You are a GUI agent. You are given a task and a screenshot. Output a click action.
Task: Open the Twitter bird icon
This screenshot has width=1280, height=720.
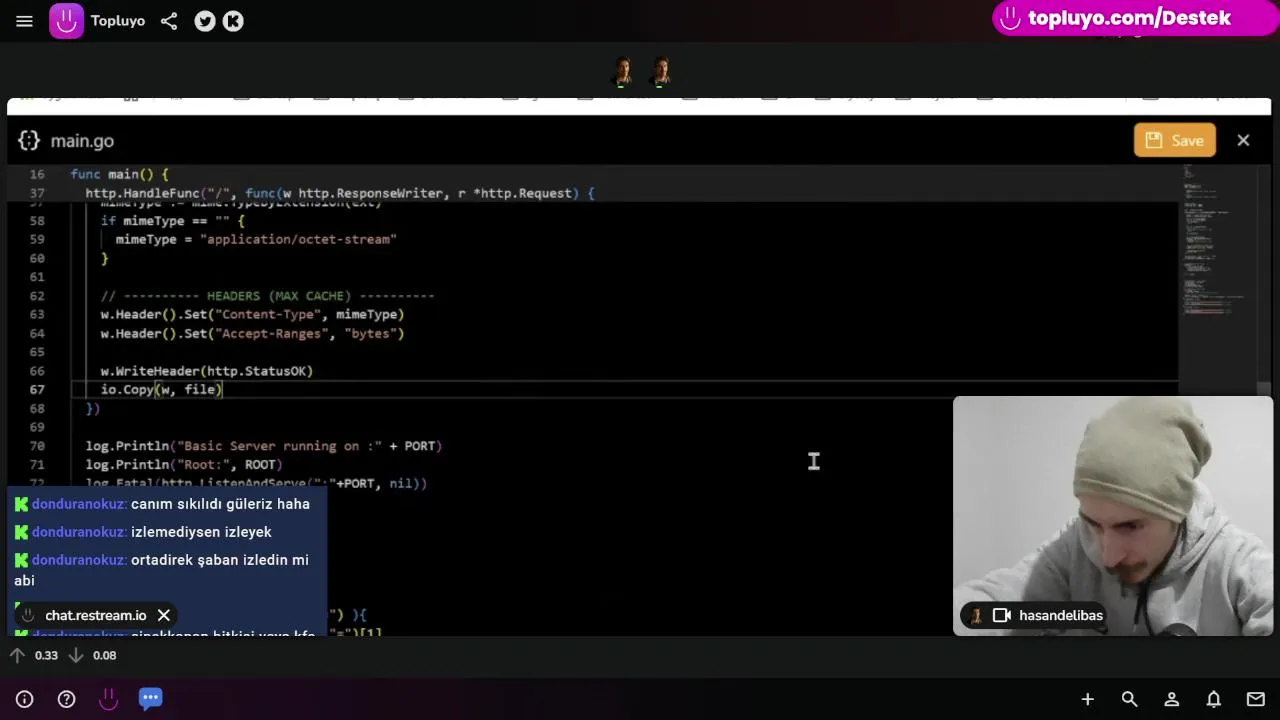coord(205,21)
